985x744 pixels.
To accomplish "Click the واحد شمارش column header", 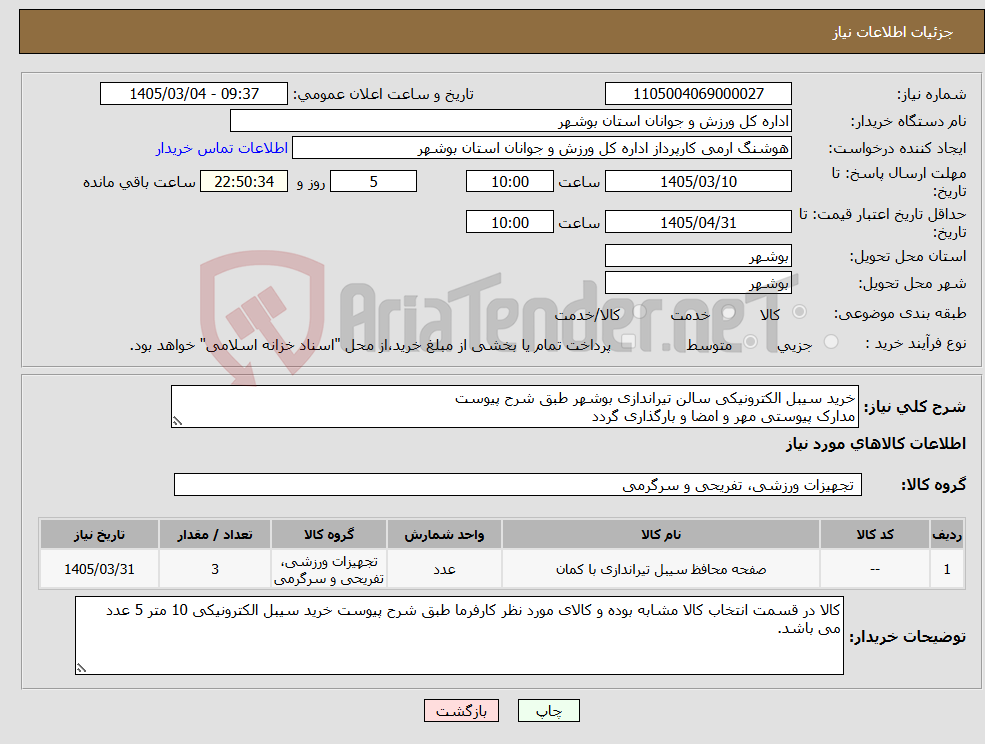I will click(x=444, y=534).
